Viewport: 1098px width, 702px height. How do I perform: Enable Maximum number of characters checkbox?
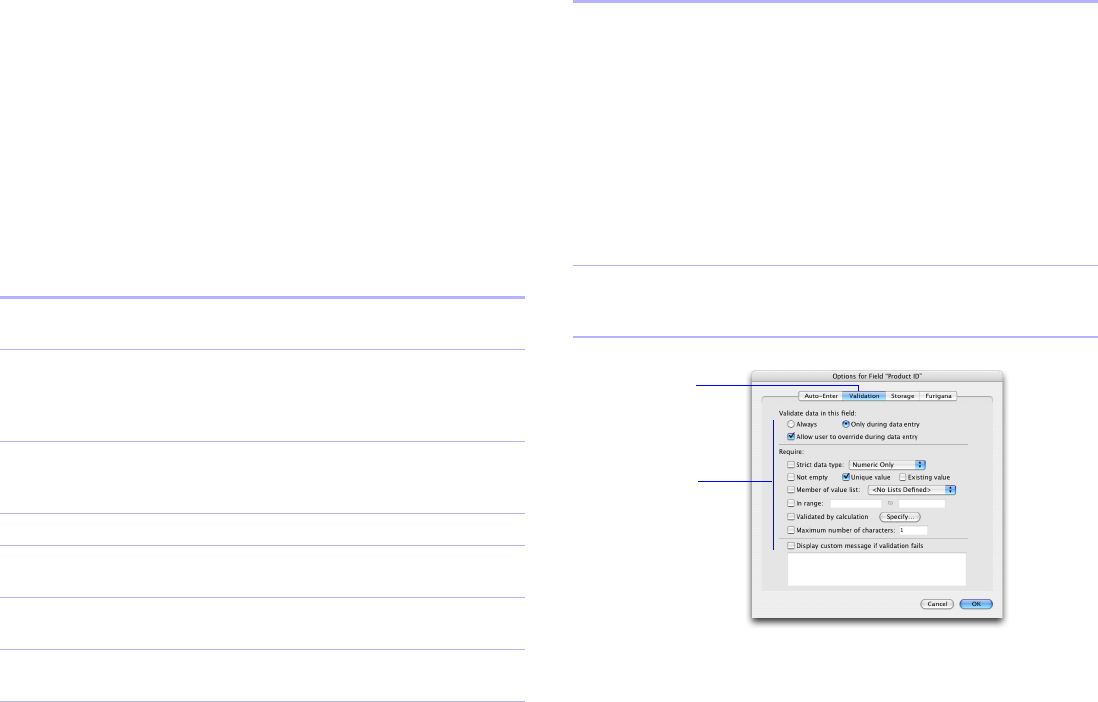point(791,530)
